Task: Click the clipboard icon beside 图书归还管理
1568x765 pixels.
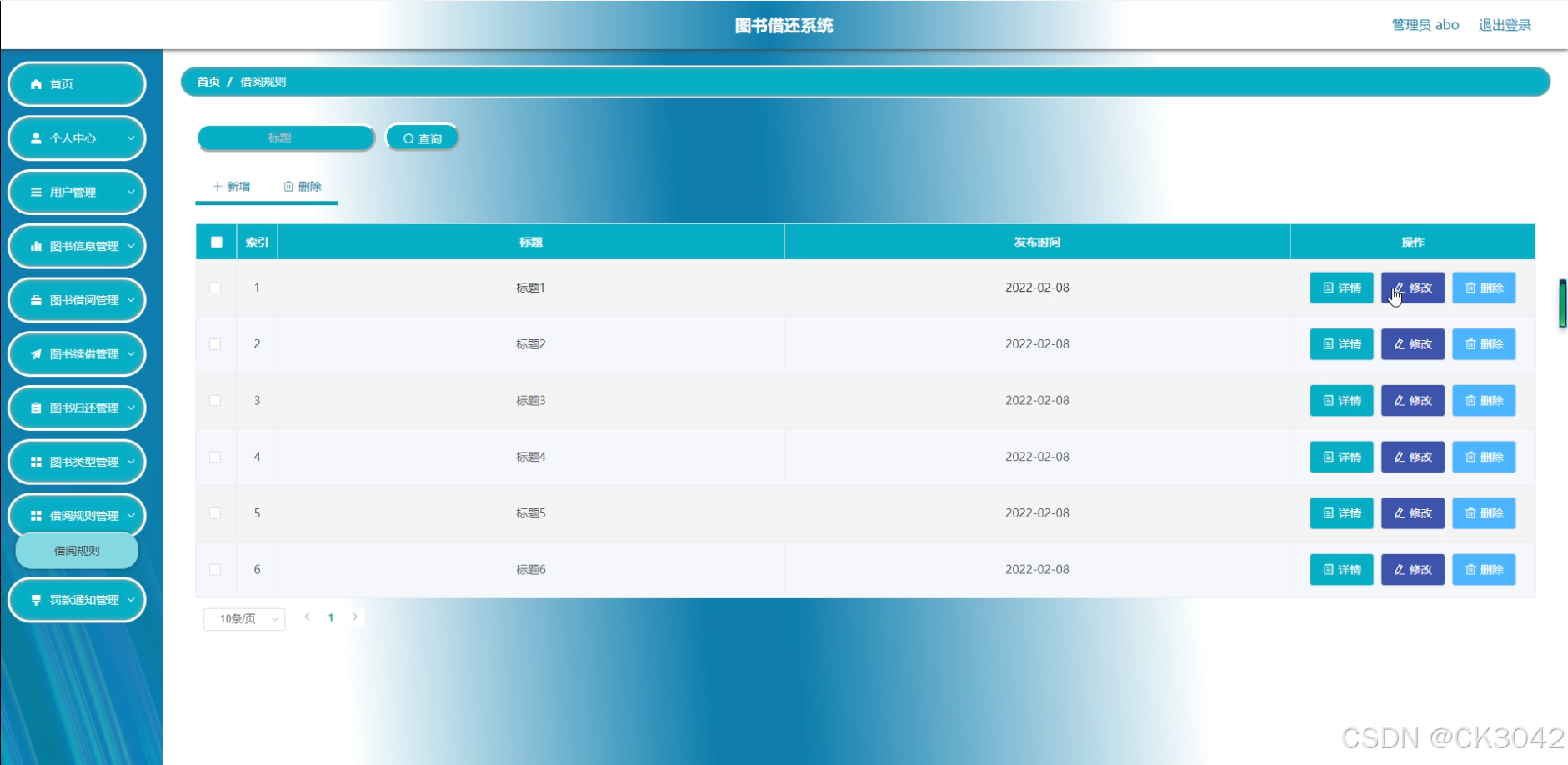Action: [x=36, y=408]
